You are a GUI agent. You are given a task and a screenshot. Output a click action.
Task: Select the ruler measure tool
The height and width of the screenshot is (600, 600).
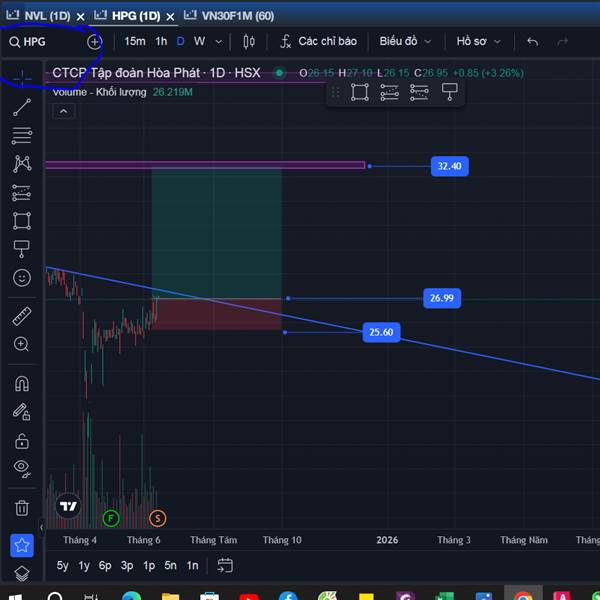(22, 316)
